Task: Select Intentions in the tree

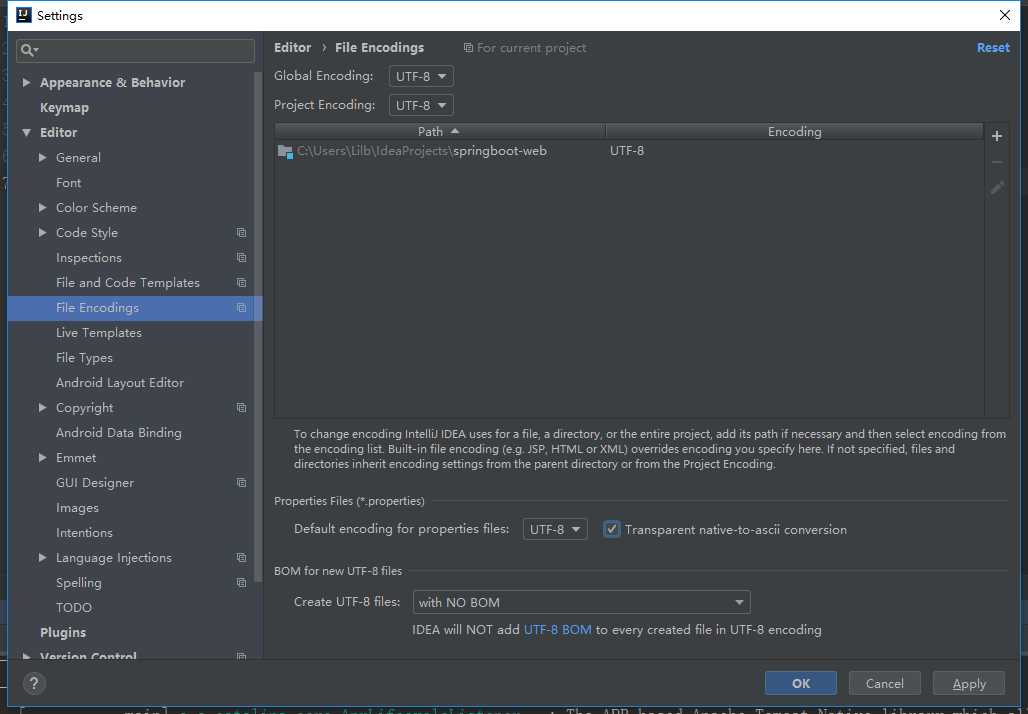Action: [x=85, y=532]
